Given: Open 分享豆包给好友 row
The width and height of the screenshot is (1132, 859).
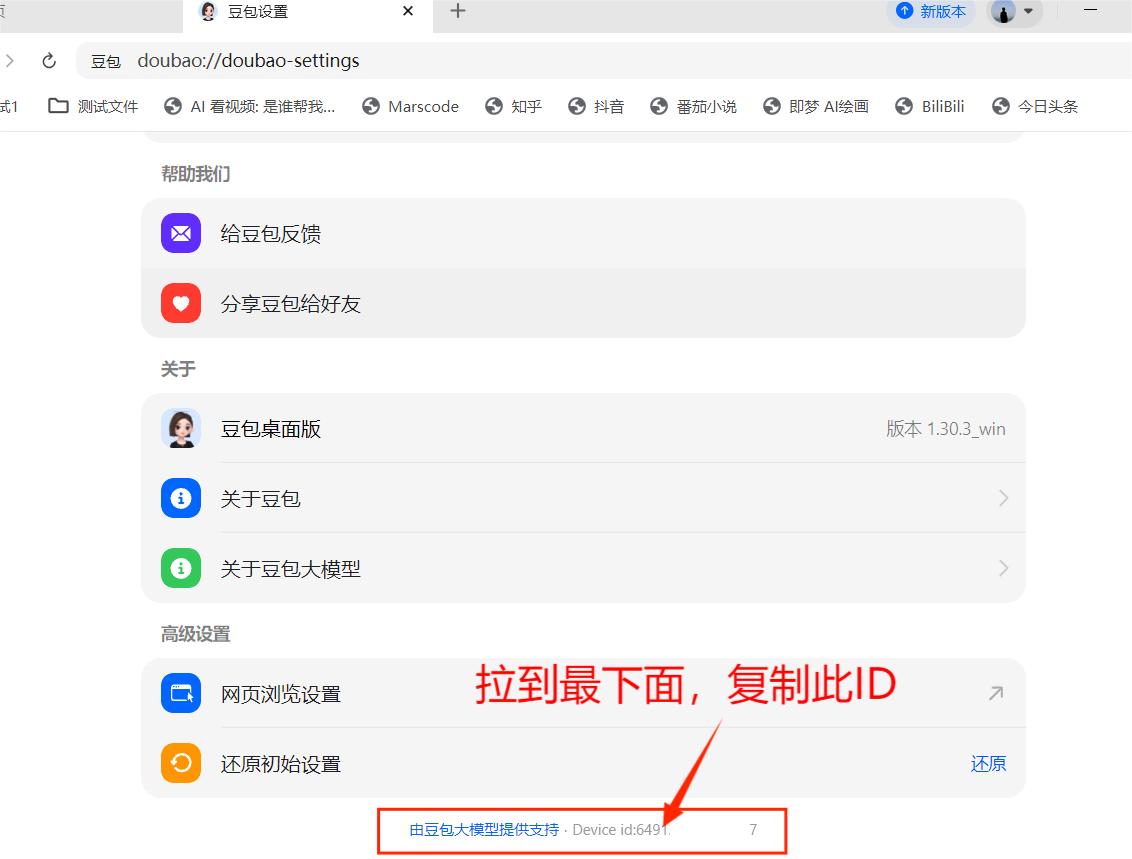Looking at the screenshot, I should [583, 303].
